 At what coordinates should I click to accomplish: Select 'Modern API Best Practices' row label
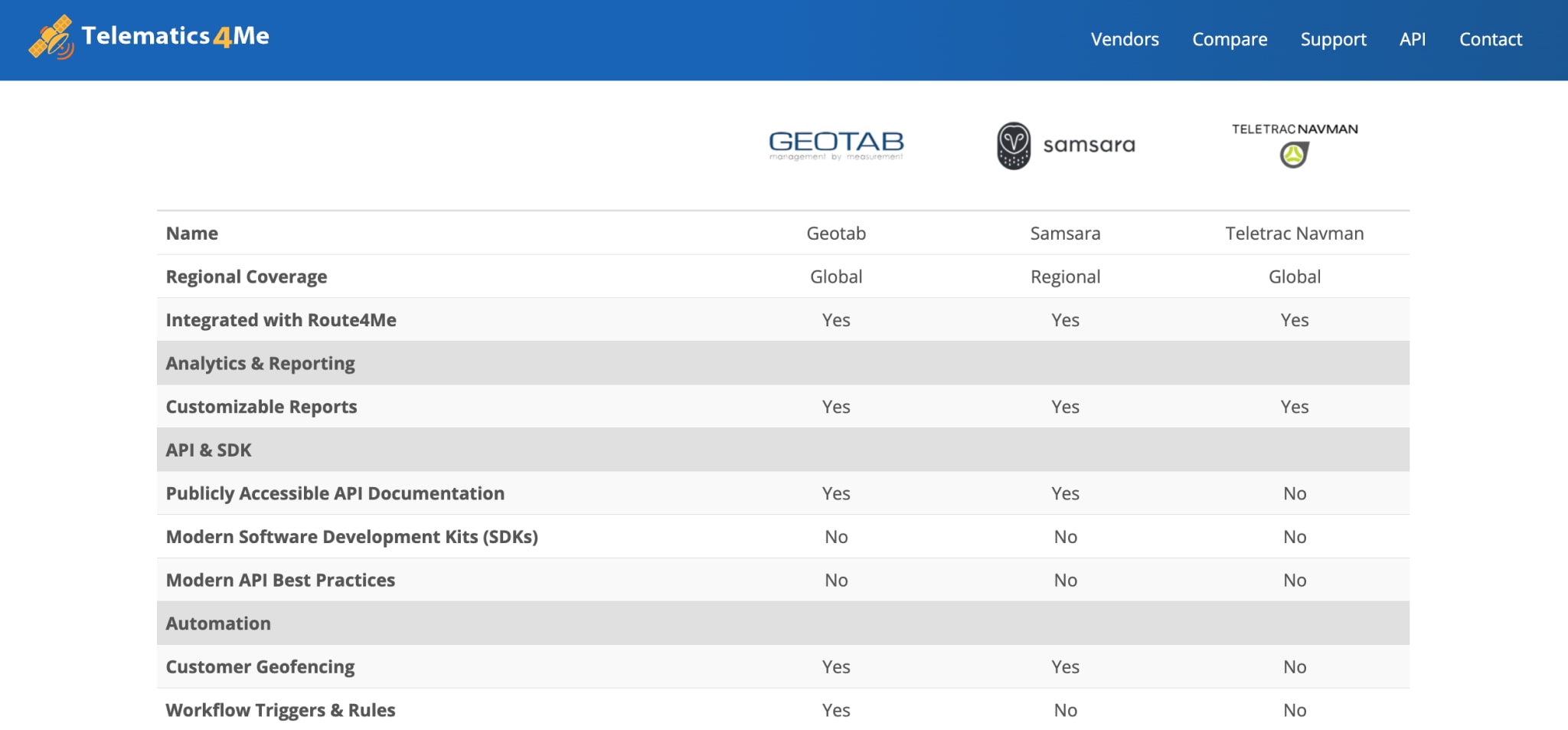(280, 580)
